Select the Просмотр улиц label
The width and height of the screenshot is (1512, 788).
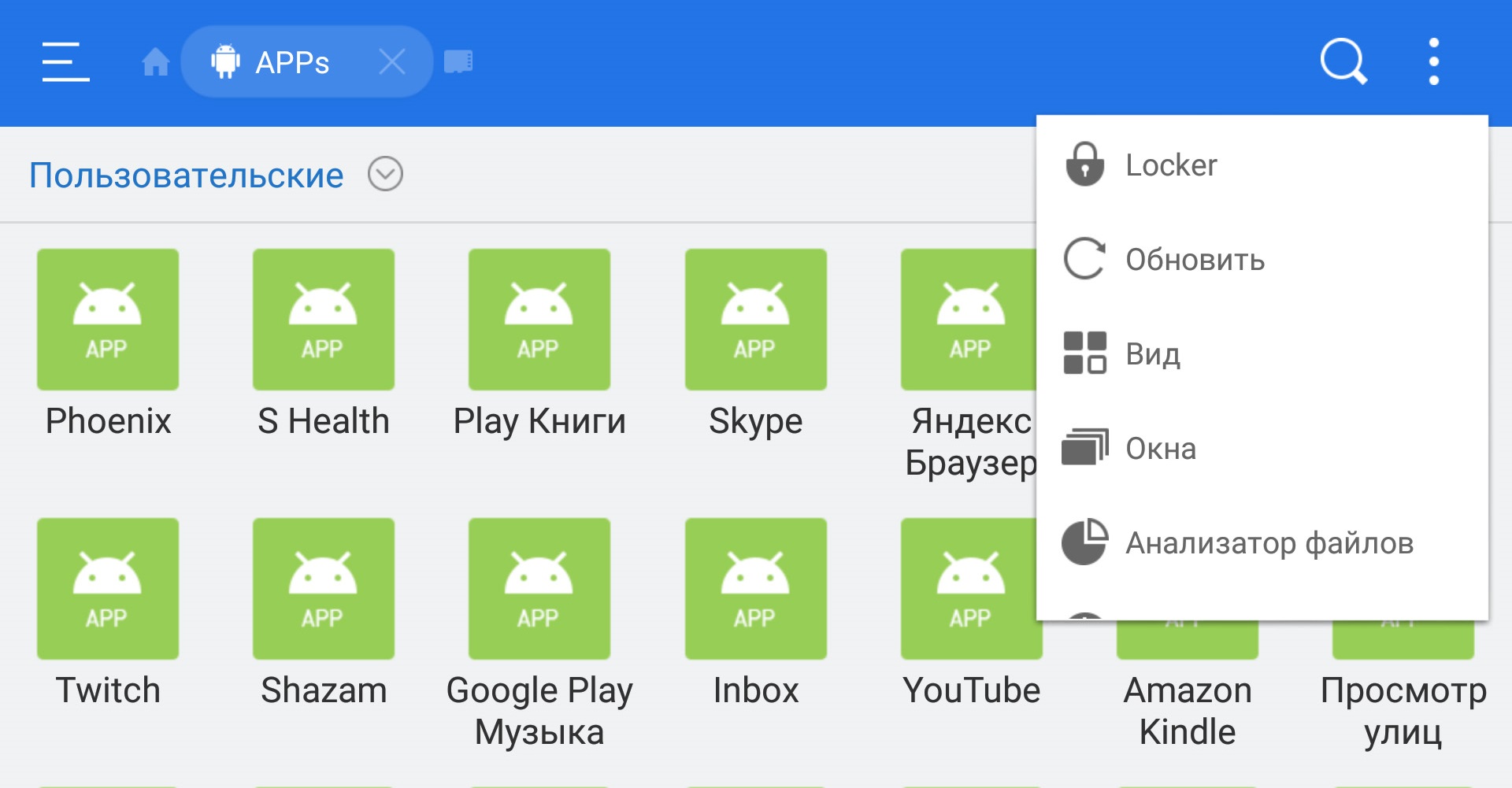point(1403,711)
